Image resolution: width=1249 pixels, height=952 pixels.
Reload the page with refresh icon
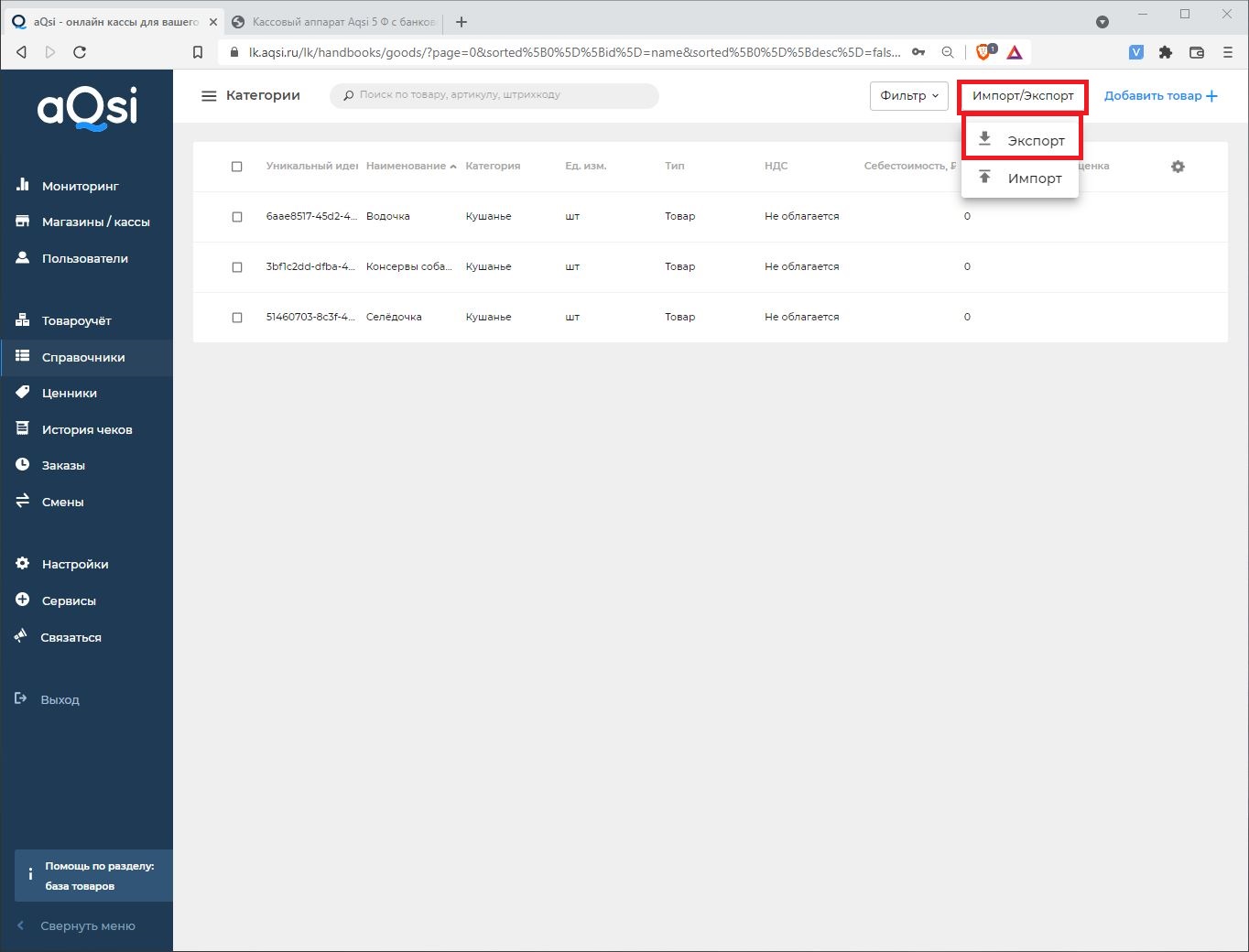[x=80, y=52]
